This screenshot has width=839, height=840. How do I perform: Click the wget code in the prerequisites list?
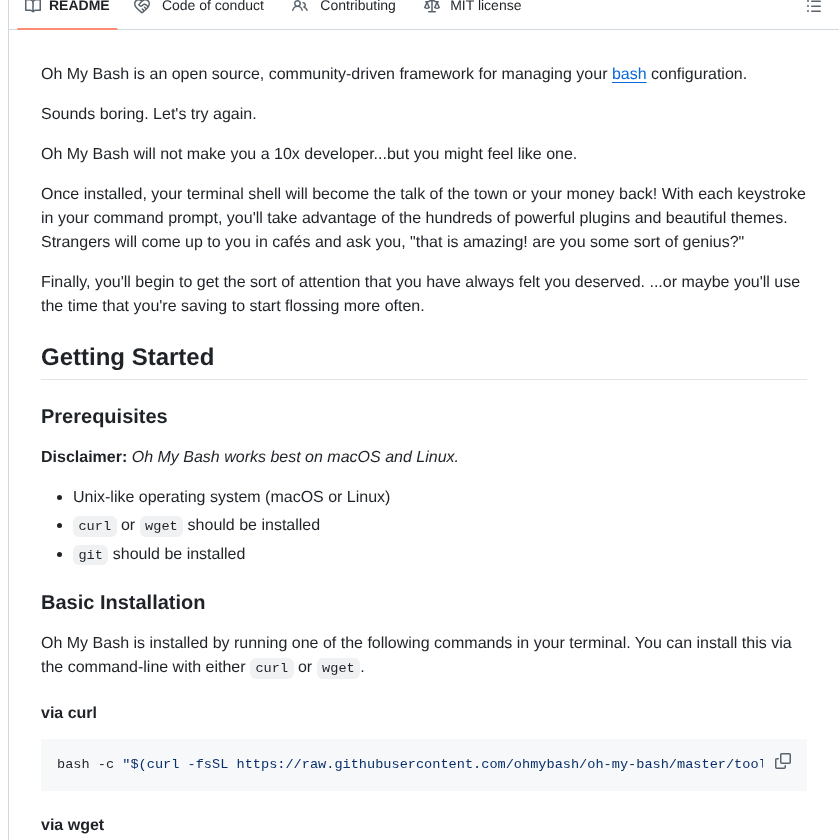161,526
